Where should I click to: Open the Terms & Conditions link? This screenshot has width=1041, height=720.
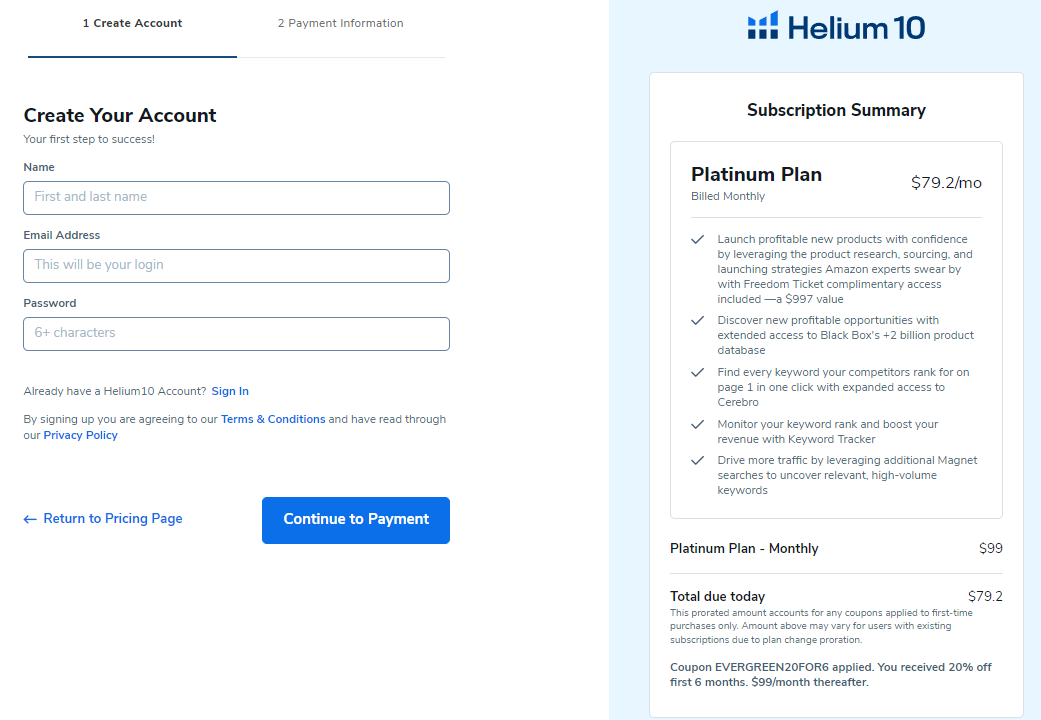coord(273,420)
